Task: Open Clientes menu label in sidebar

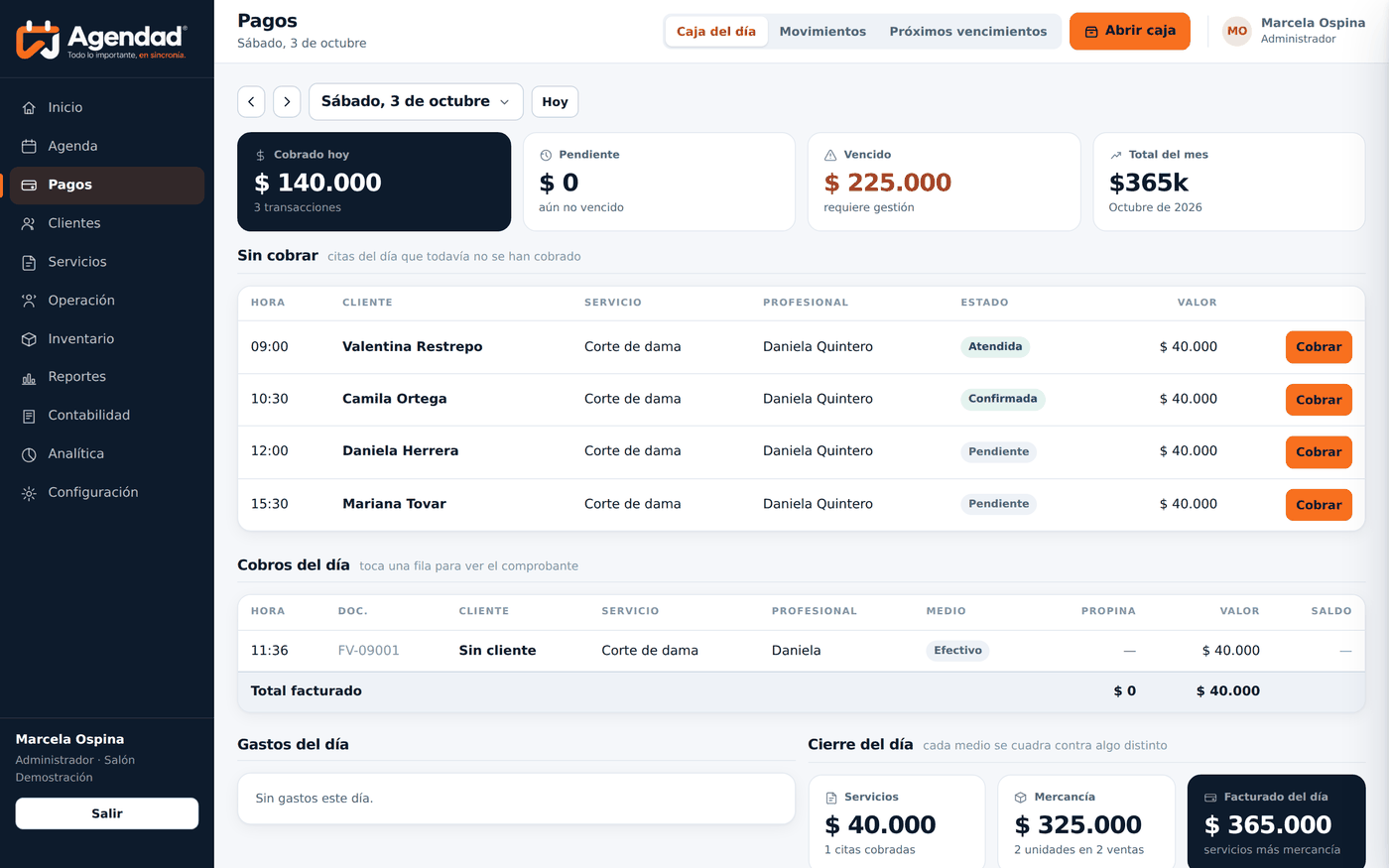Action: coord(74,223)
